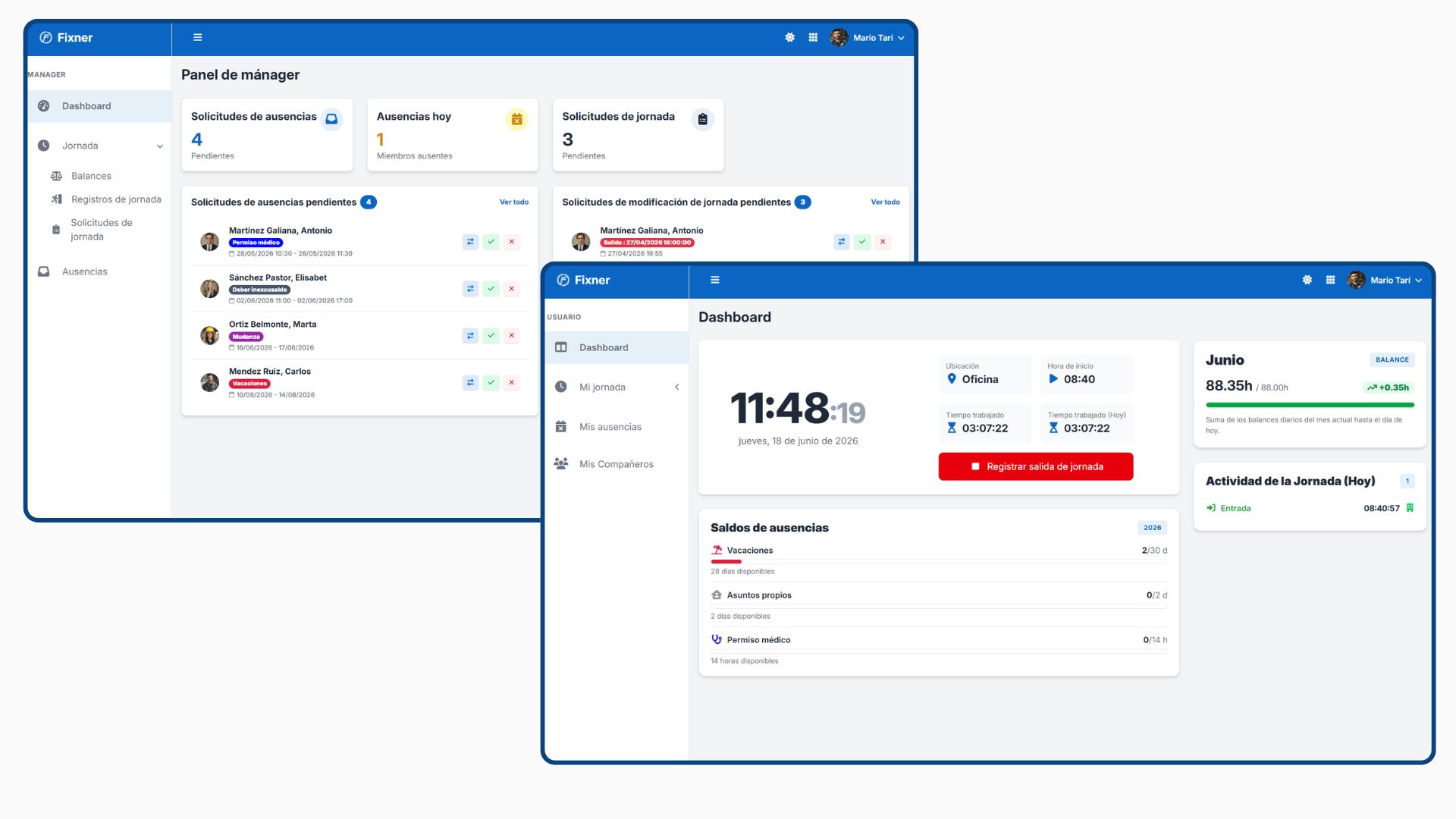1456x819 pixels.
Task: Click inbox icon on Solicitudes de ausencias card
Action: [331, 119]
